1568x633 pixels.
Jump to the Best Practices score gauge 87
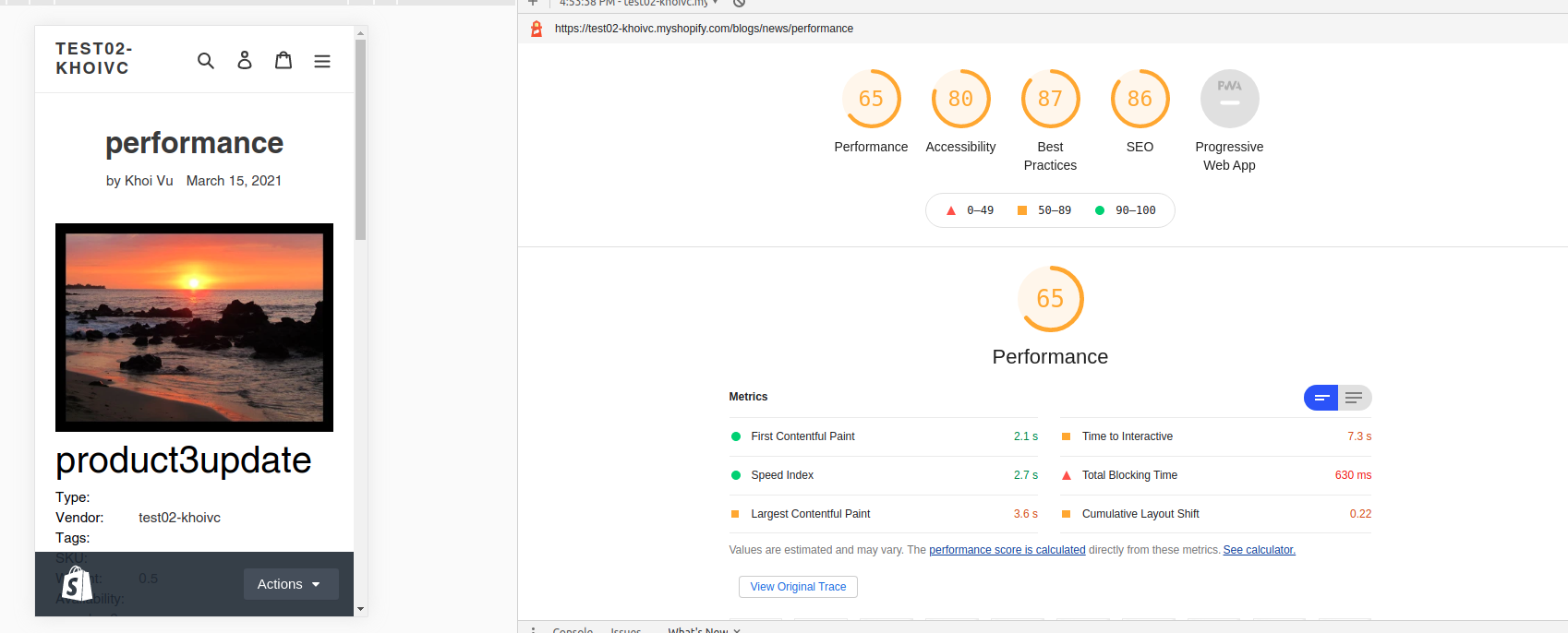point(1050,99)
